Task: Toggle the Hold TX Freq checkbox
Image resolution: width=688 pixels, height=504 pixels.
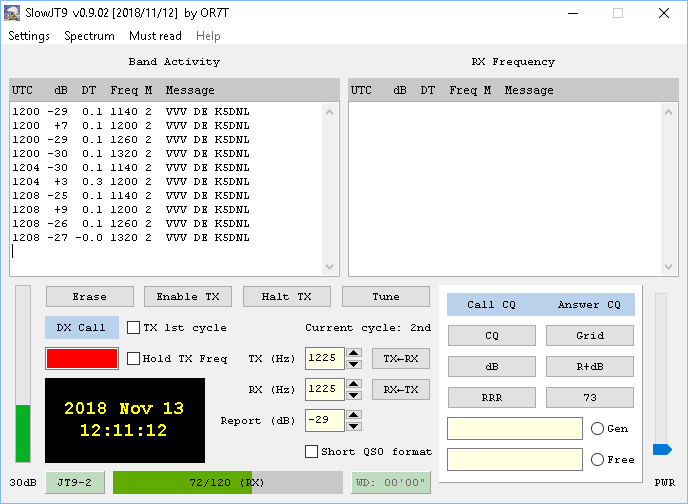Action: [133, 358]
